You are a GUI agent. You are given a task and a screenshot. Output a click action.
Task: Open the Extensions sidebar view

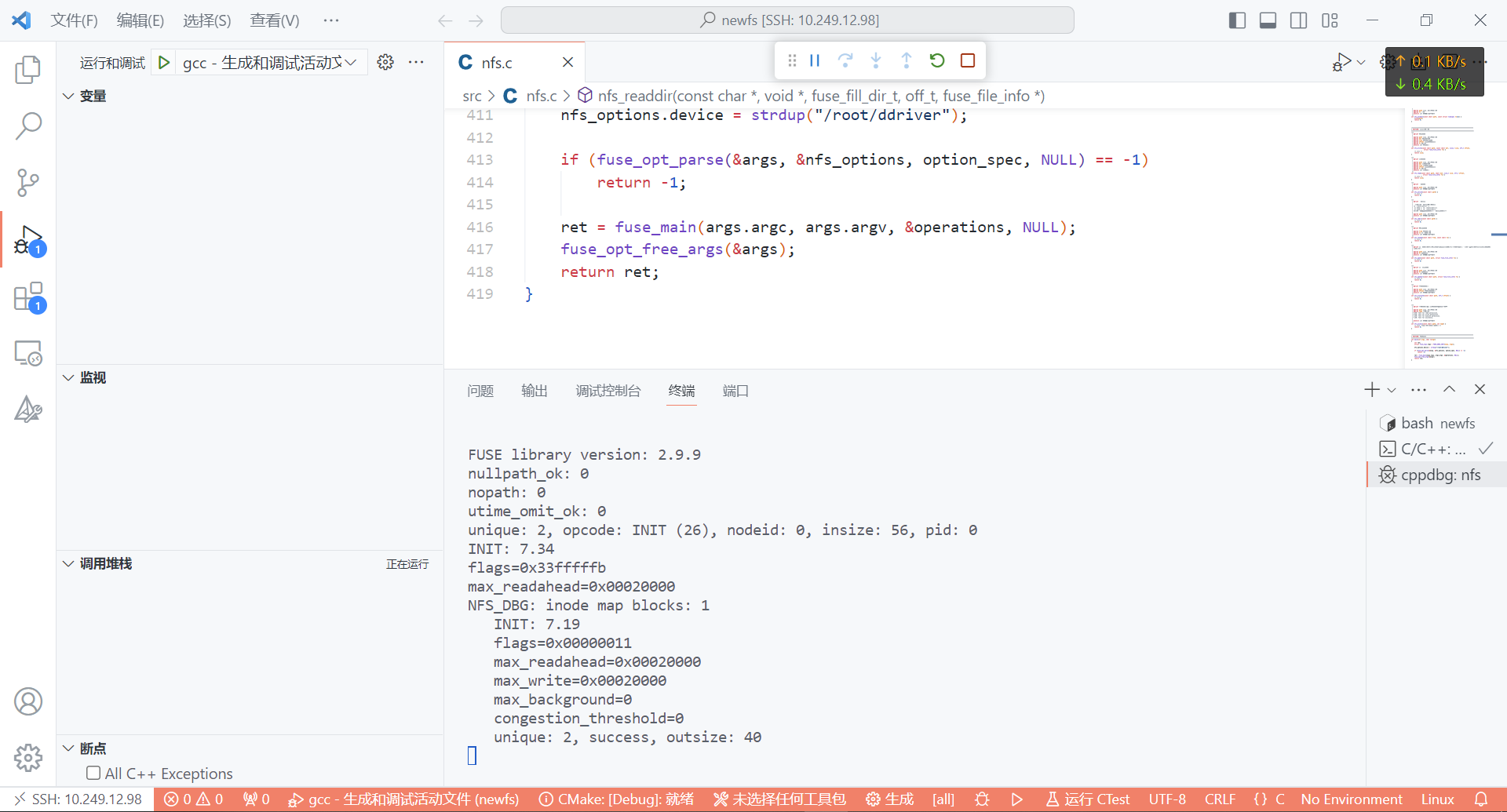[28, 297]
